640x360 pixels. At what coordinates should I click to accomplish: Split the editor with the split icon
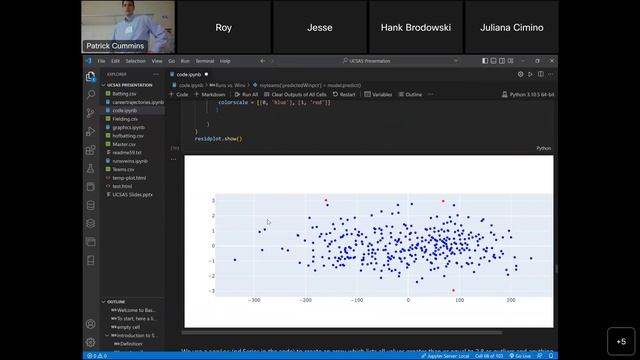(540, 74)
